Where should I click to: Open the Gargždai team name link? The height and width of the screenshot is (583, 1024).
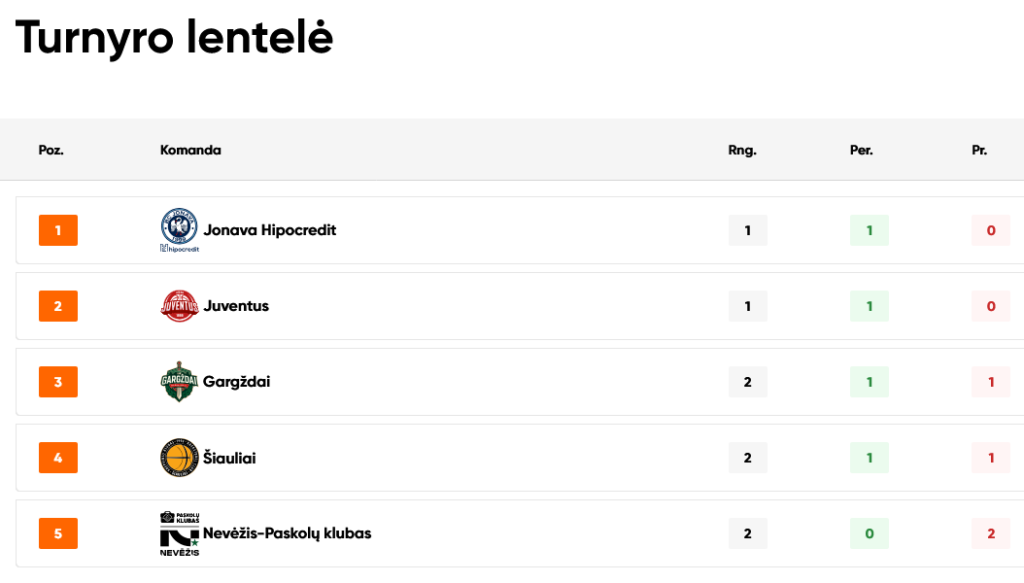[x=237, y=382]
